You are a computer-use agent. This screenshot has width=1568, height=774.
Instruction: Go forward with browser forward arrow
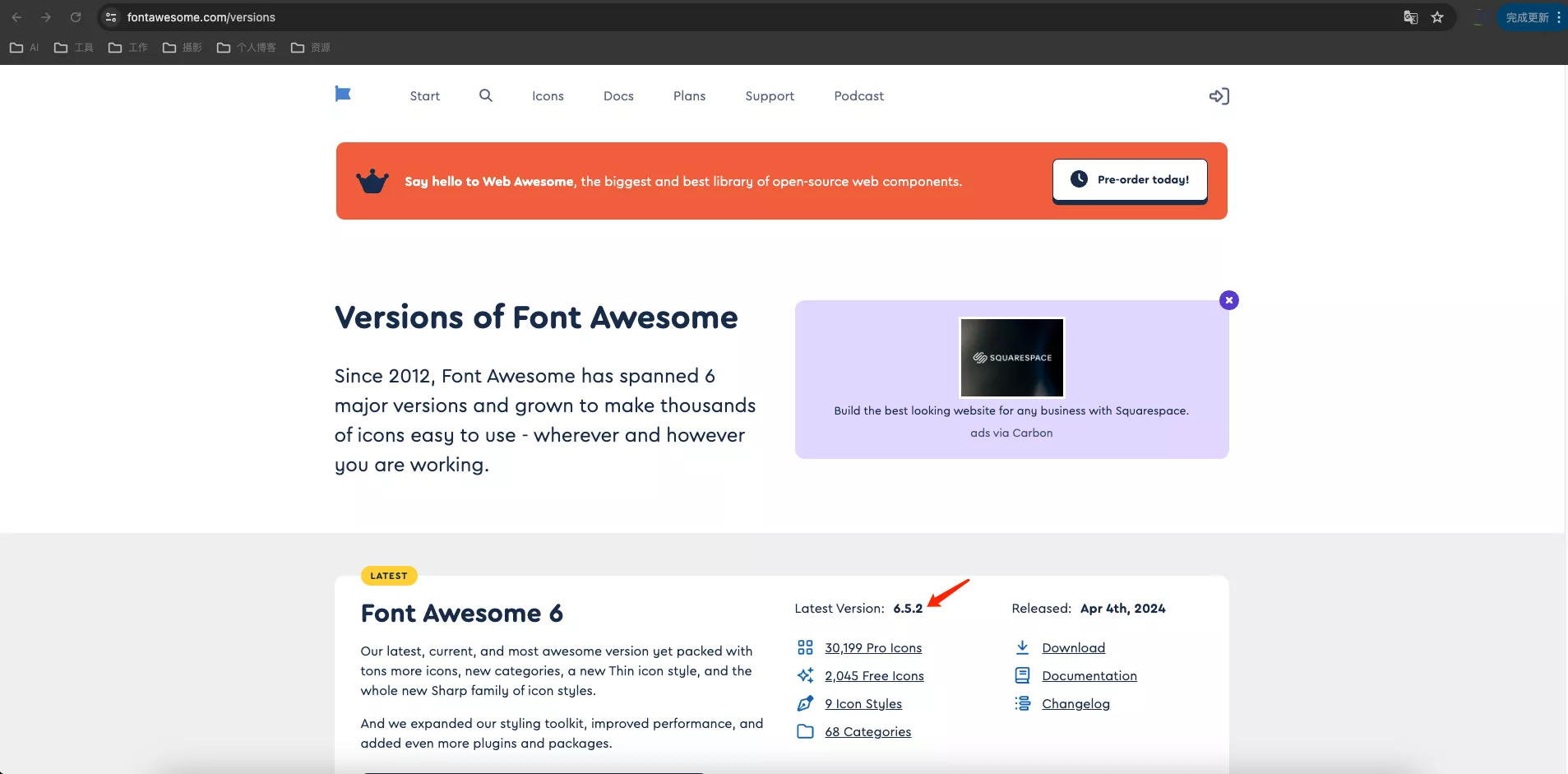[x=46, y=17]
